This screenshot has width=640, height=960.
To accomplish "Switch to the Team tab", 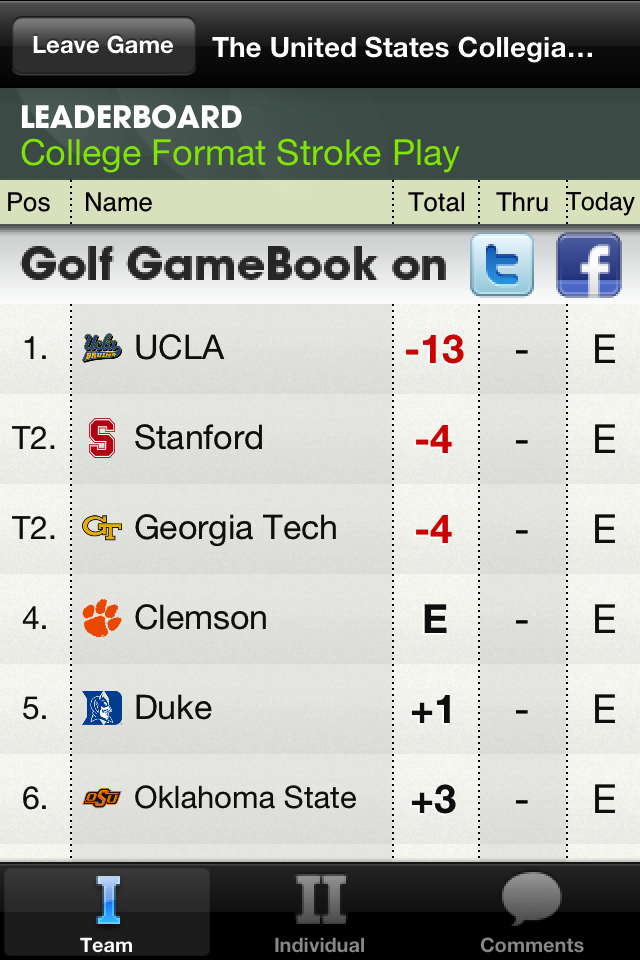I will pyautogui.click(x=107, y=912).
